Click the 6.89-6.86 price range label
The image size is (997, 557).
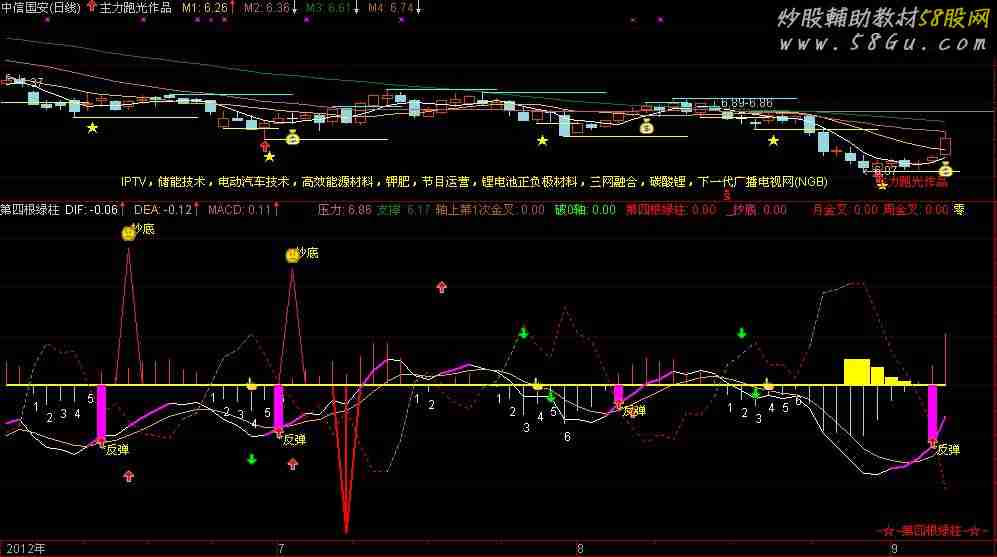[x=746, y=102]
